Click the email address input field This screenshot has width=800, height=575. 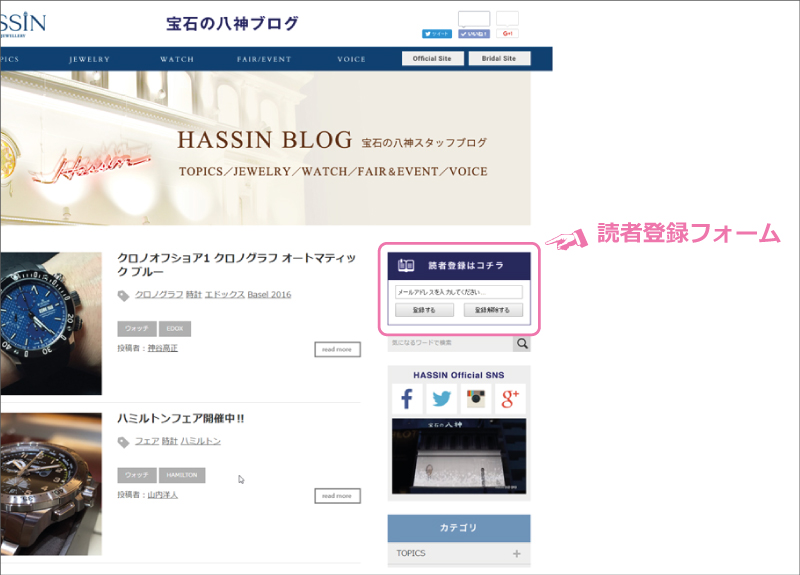point(459,292)
